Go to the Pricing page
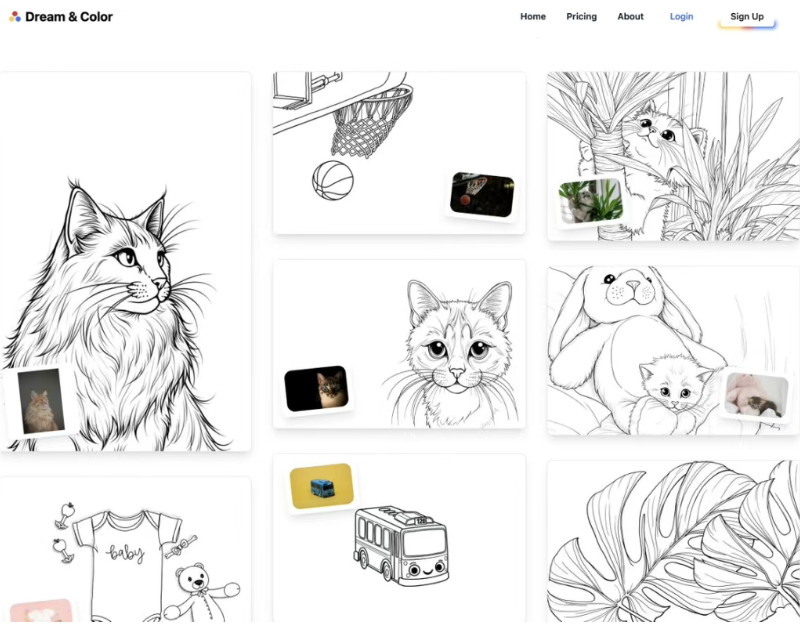The width and height of the screenshot is (800, 628). point(581,17)
